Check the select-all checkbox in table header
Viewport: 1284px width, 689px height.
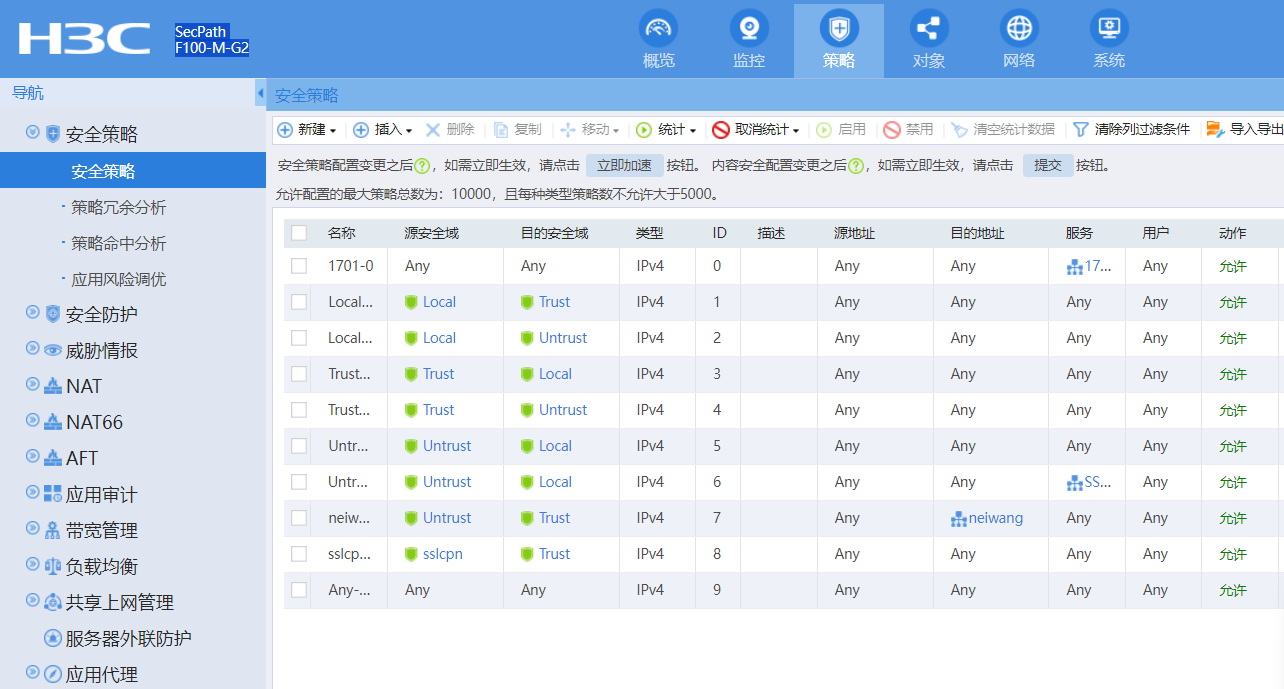(299, 233)
